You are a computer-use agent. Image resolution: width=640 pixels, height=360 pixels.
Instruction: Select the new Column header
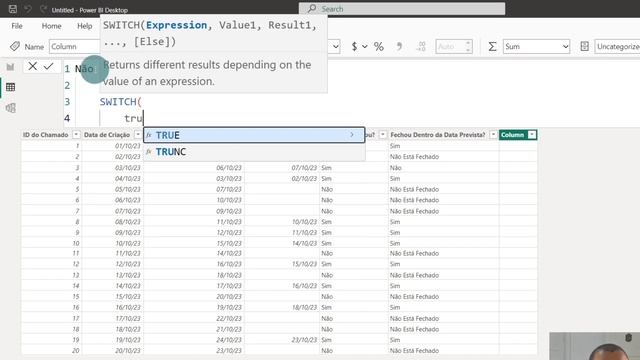pos(512,135)
